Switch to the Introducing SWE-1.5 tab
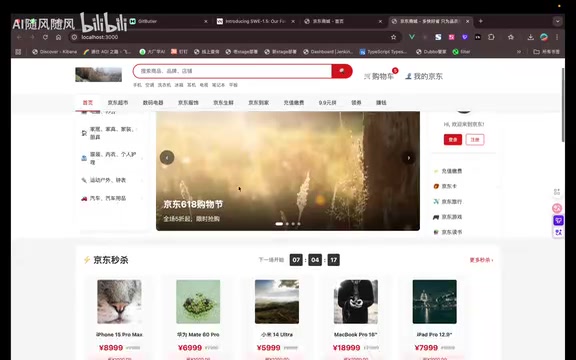 256,21
